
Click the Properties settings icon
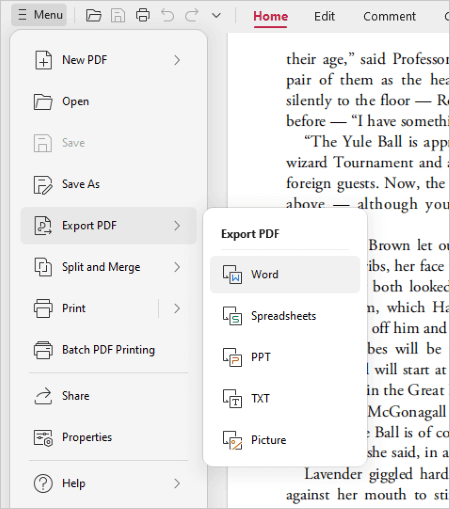tap(43, 437)
